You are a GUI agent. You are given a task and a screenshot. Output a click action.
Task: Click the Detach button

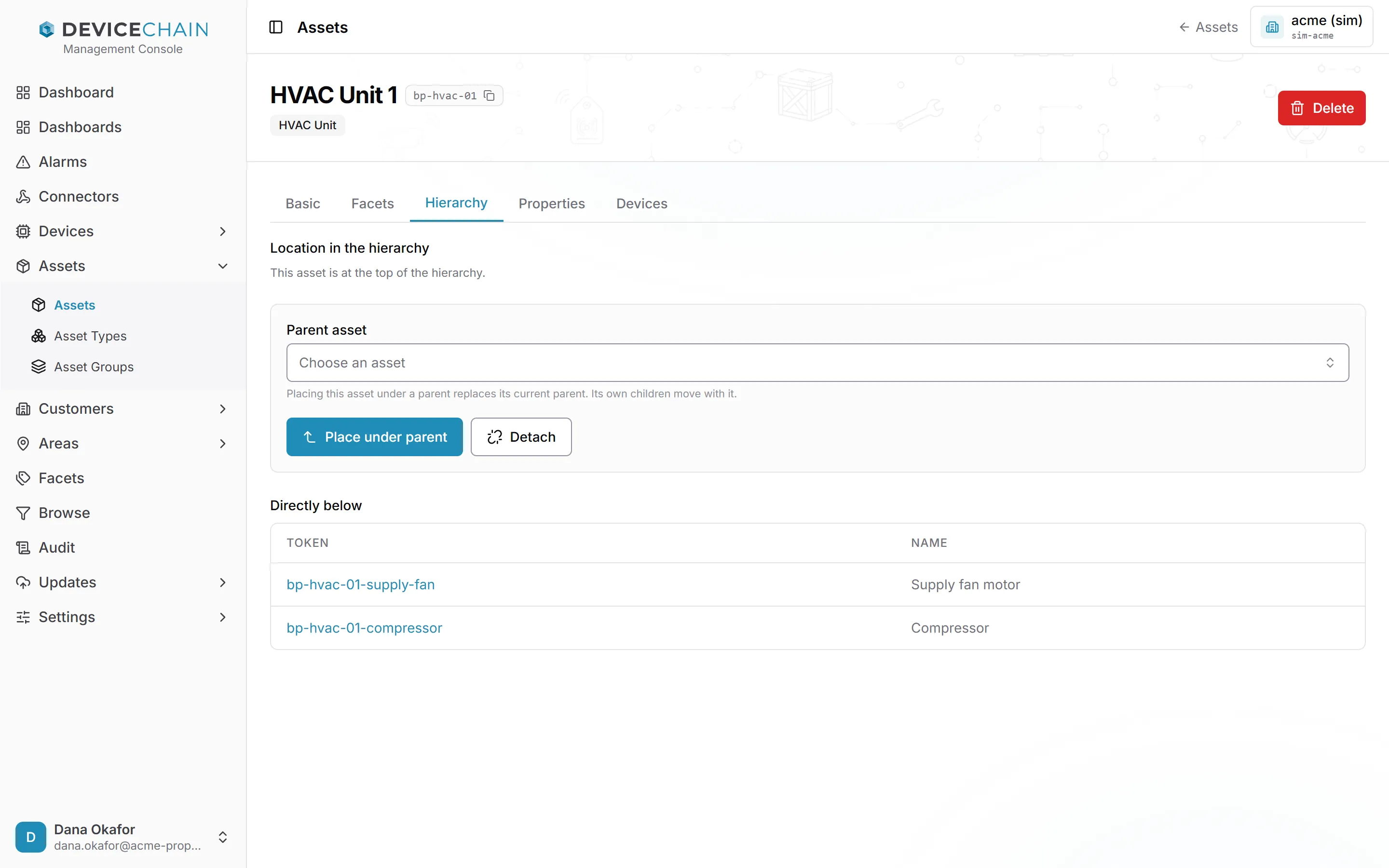521,437
